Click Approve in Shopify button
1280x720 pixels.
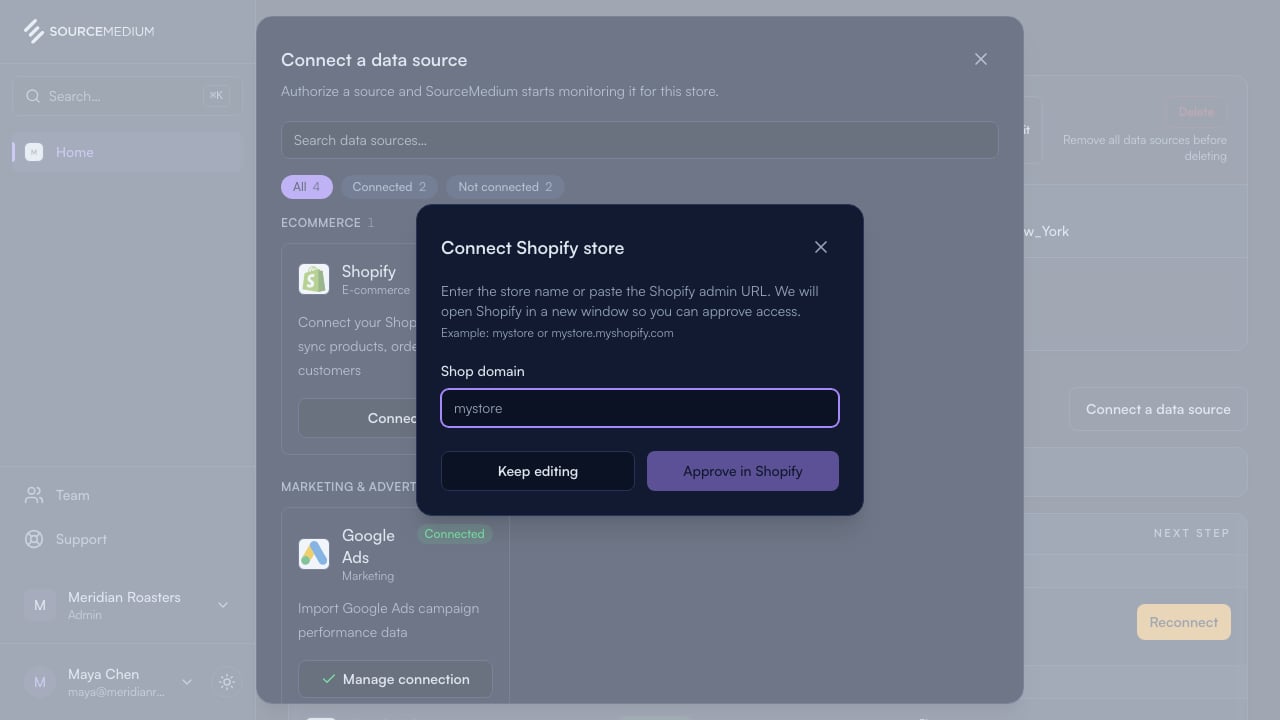[743, 471]
